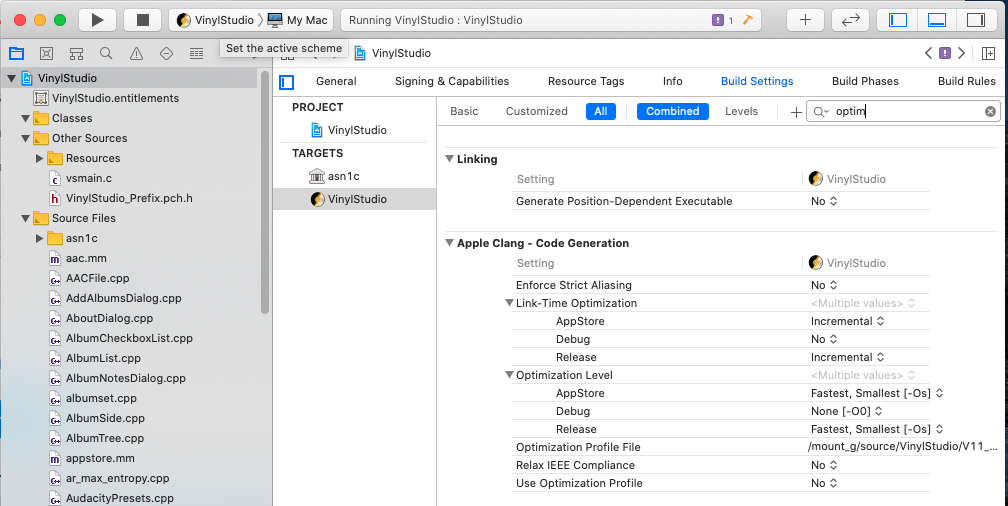Collapse the Apple Clang Code Generation section
Viewport: 1008px width, 506px height.
(449, 243)
